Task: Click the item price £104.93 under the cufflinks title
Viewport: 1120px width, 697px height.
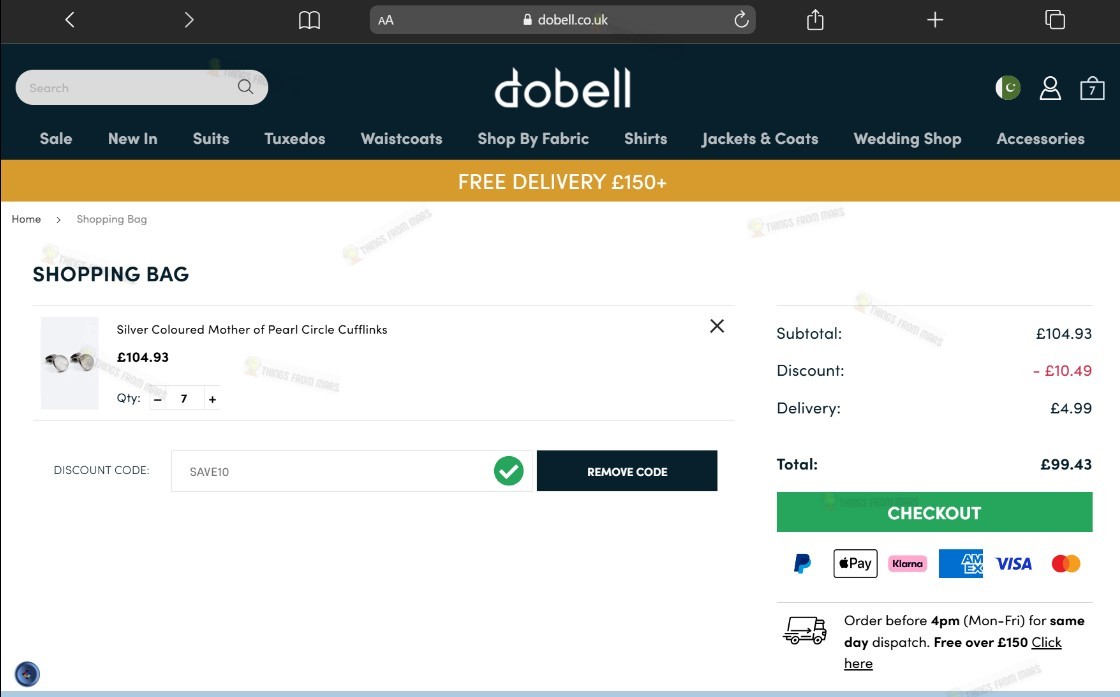Action: 143,357
